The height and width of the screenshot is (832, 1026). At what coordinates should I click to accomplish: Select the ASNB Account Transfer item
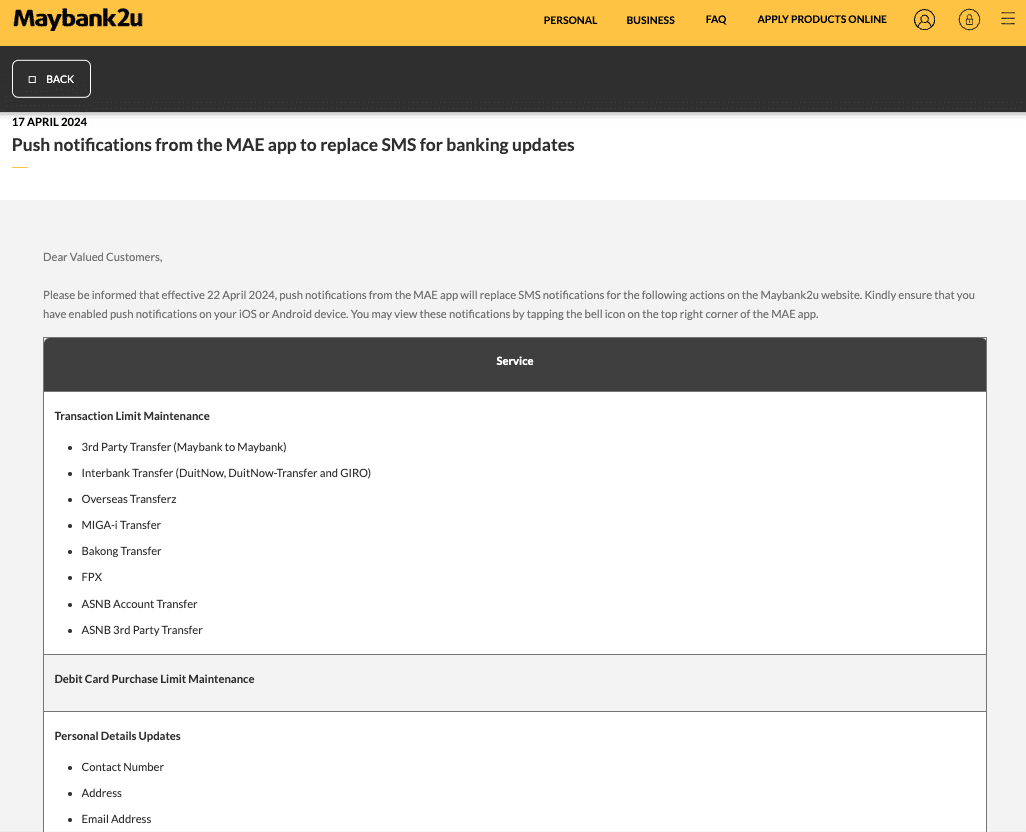(x=139, y=604)
